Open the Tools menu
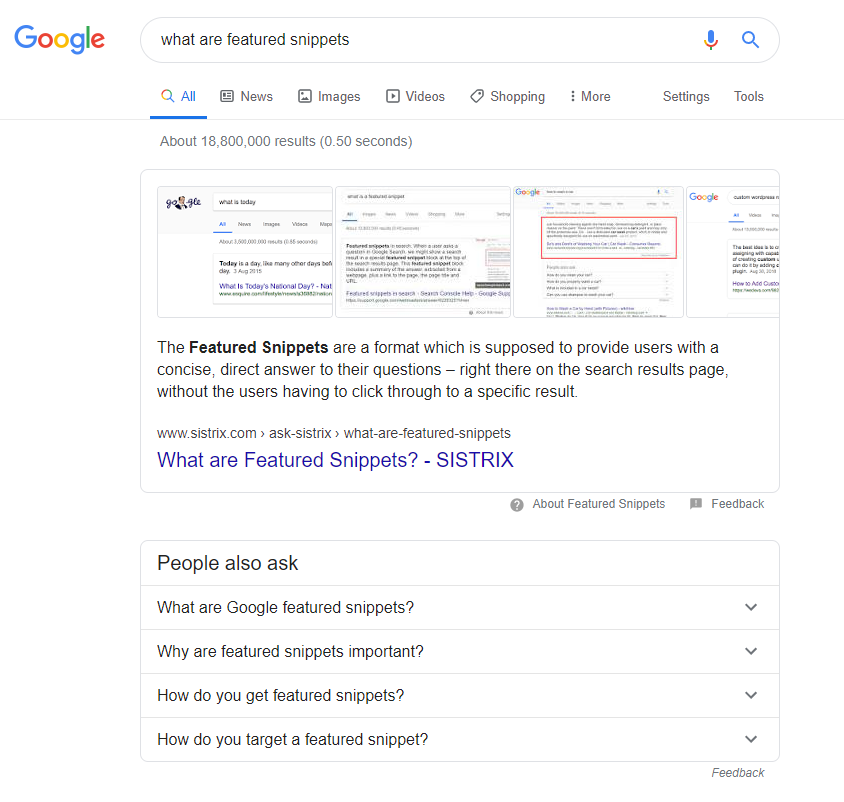Viewport: 844px width, 802px height. pyautogui.click(x=749, y=96)
